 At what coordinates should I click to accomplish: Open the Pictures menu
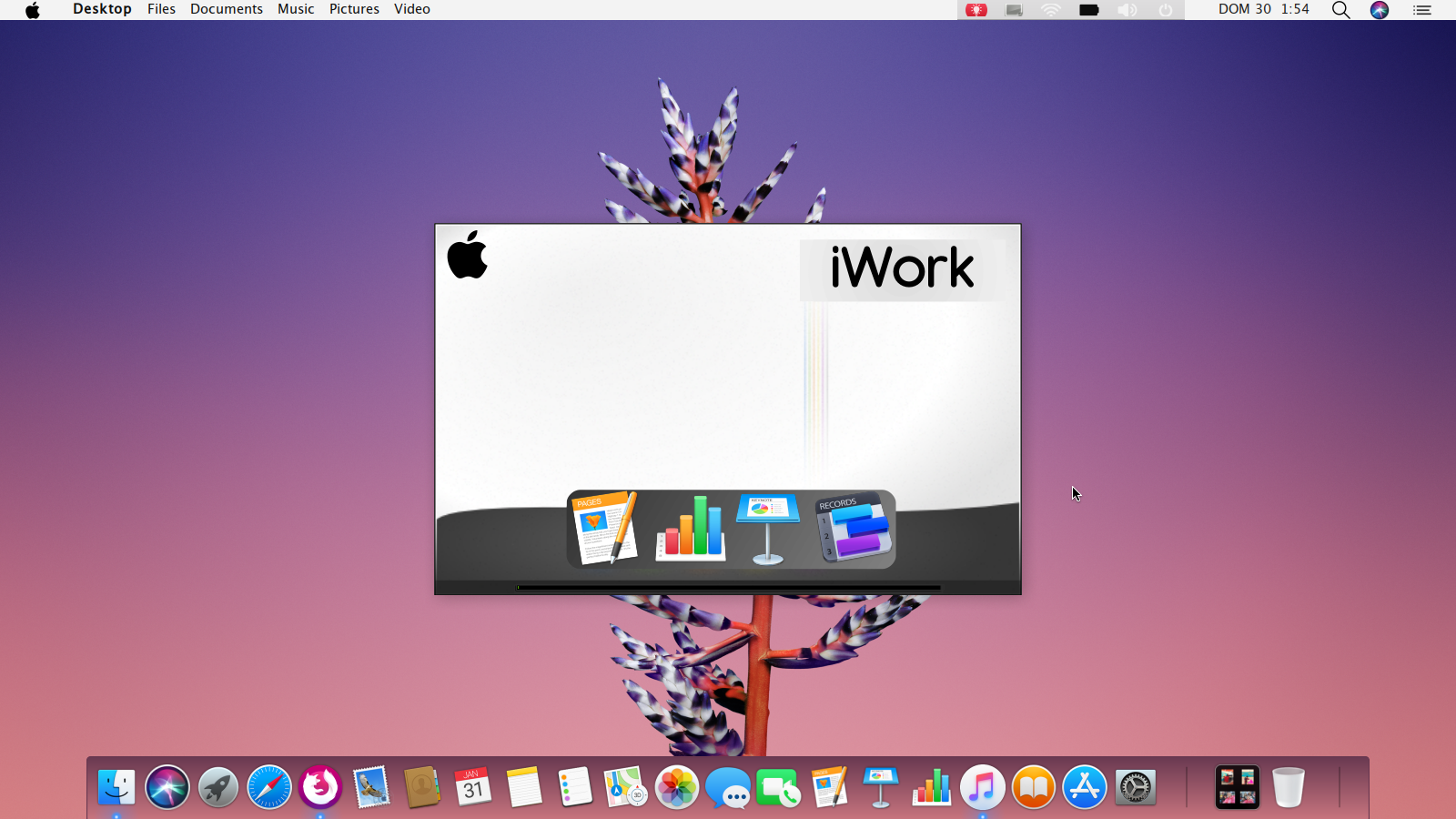click(x=354, y=9)
